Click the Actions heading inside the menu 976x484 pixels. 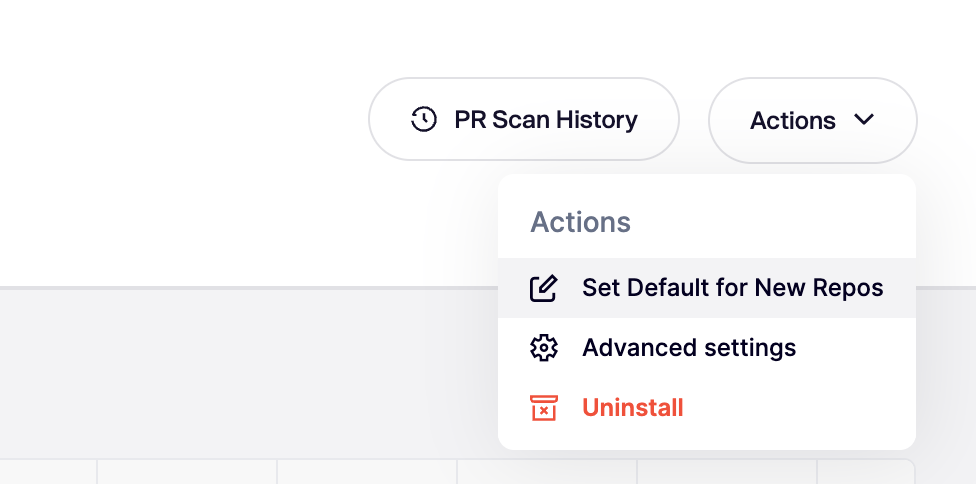click(580, 222)
